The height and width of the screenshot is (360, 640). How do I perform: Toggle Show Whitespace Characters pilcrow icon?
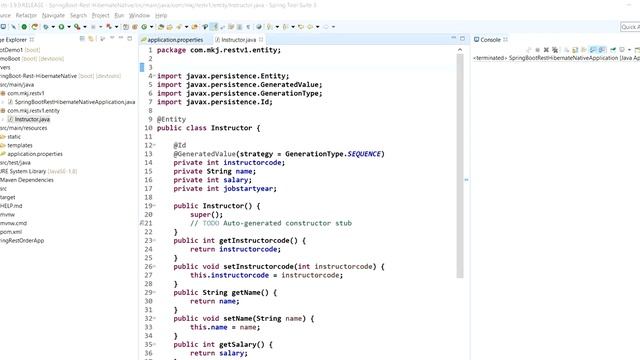[x=248, y=27]
